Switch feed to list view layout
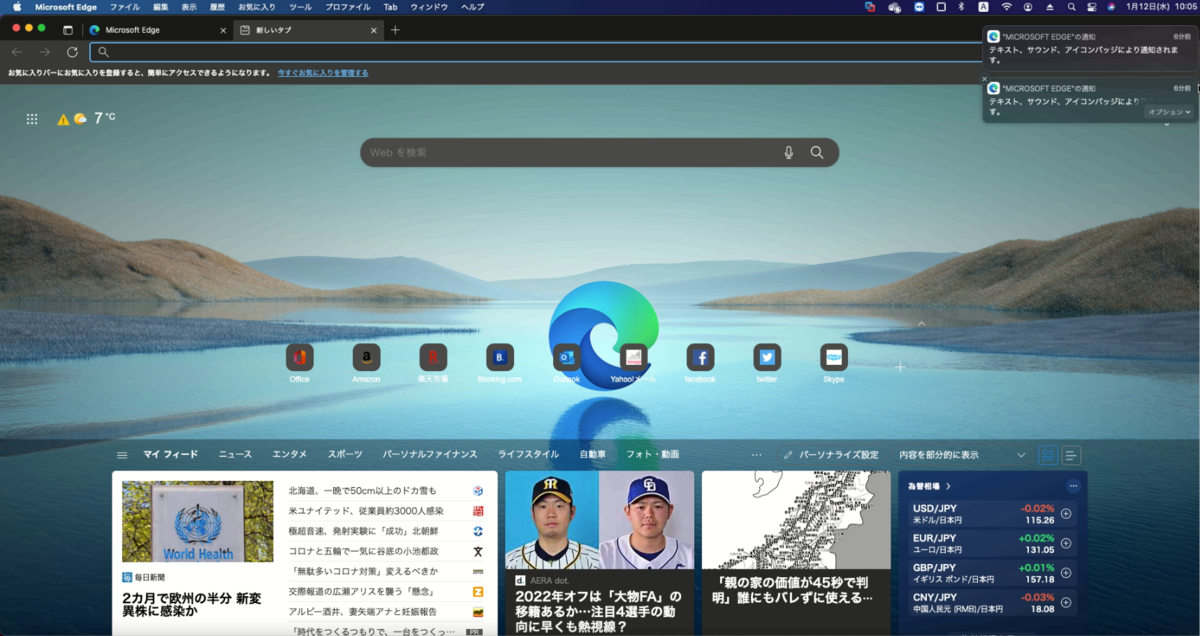 point(1071,455)
